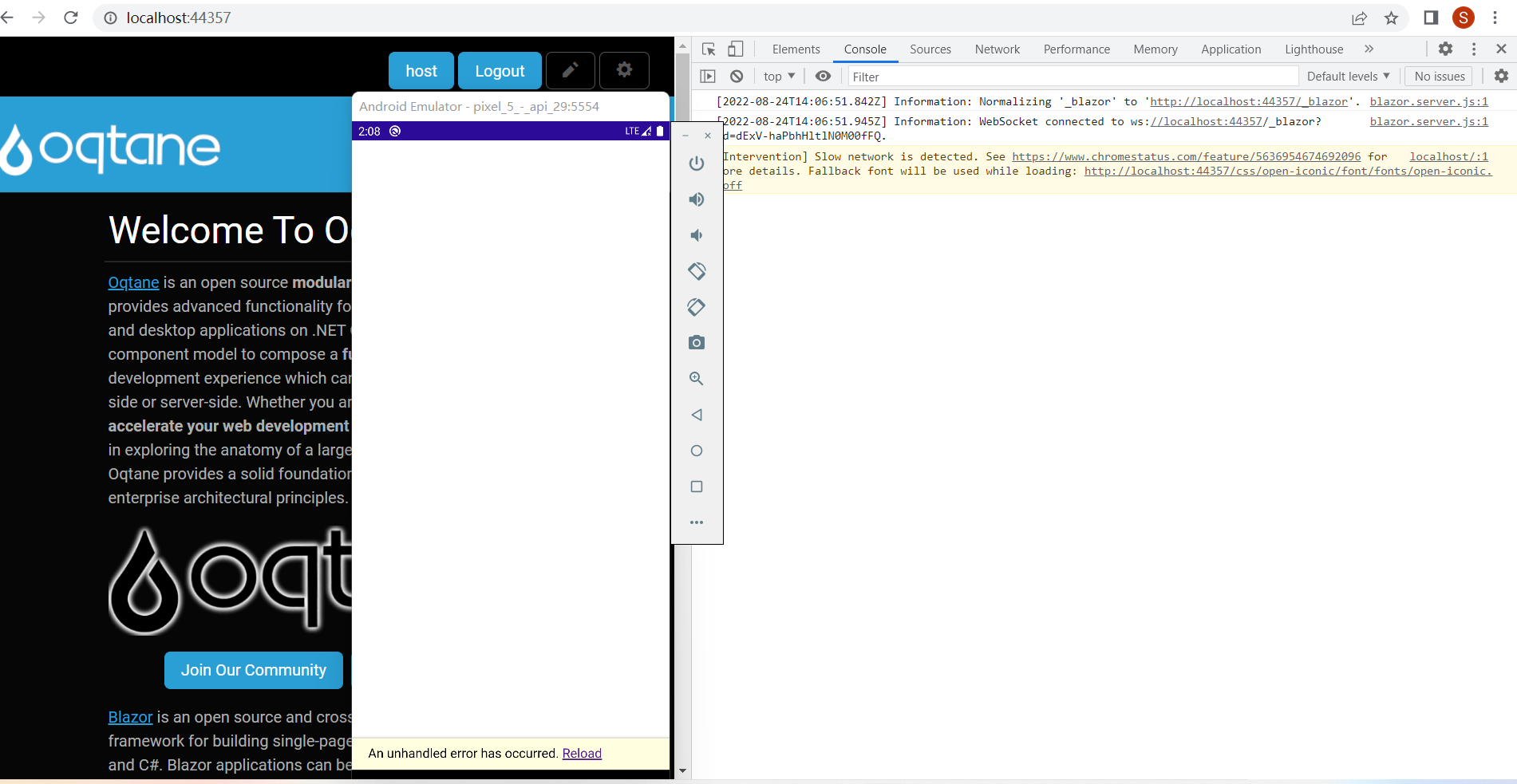The height and width of the screenshot is (784, 1517).
Task: Open recent apps with the square Overview icon
Action: pyautogui.click(x=696, y=487)
